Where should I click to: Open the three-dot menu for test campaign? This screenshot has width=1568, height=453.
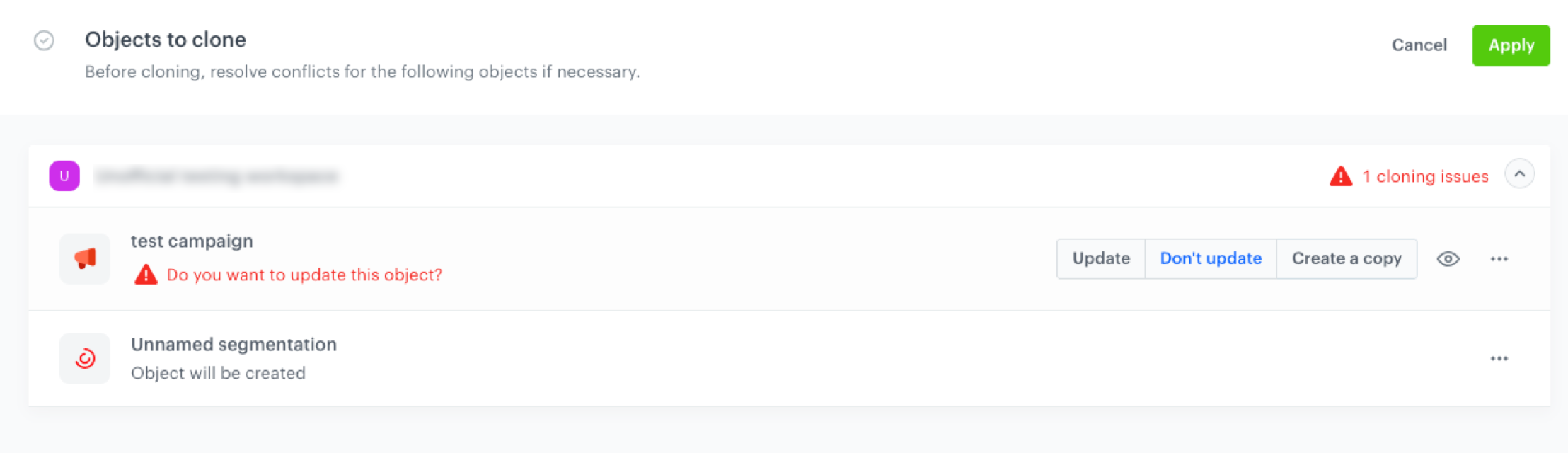coord(1499,259)
